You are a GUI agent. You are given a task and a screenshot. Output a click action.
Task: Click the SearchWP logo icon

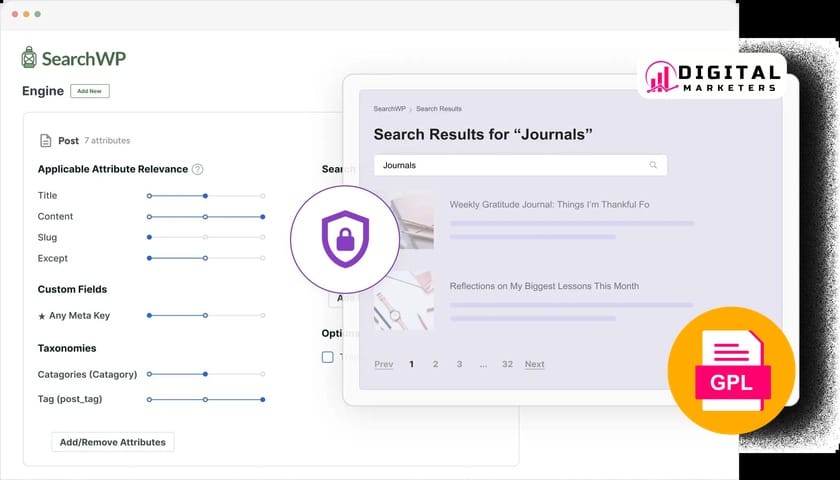(x=30, y=57)
